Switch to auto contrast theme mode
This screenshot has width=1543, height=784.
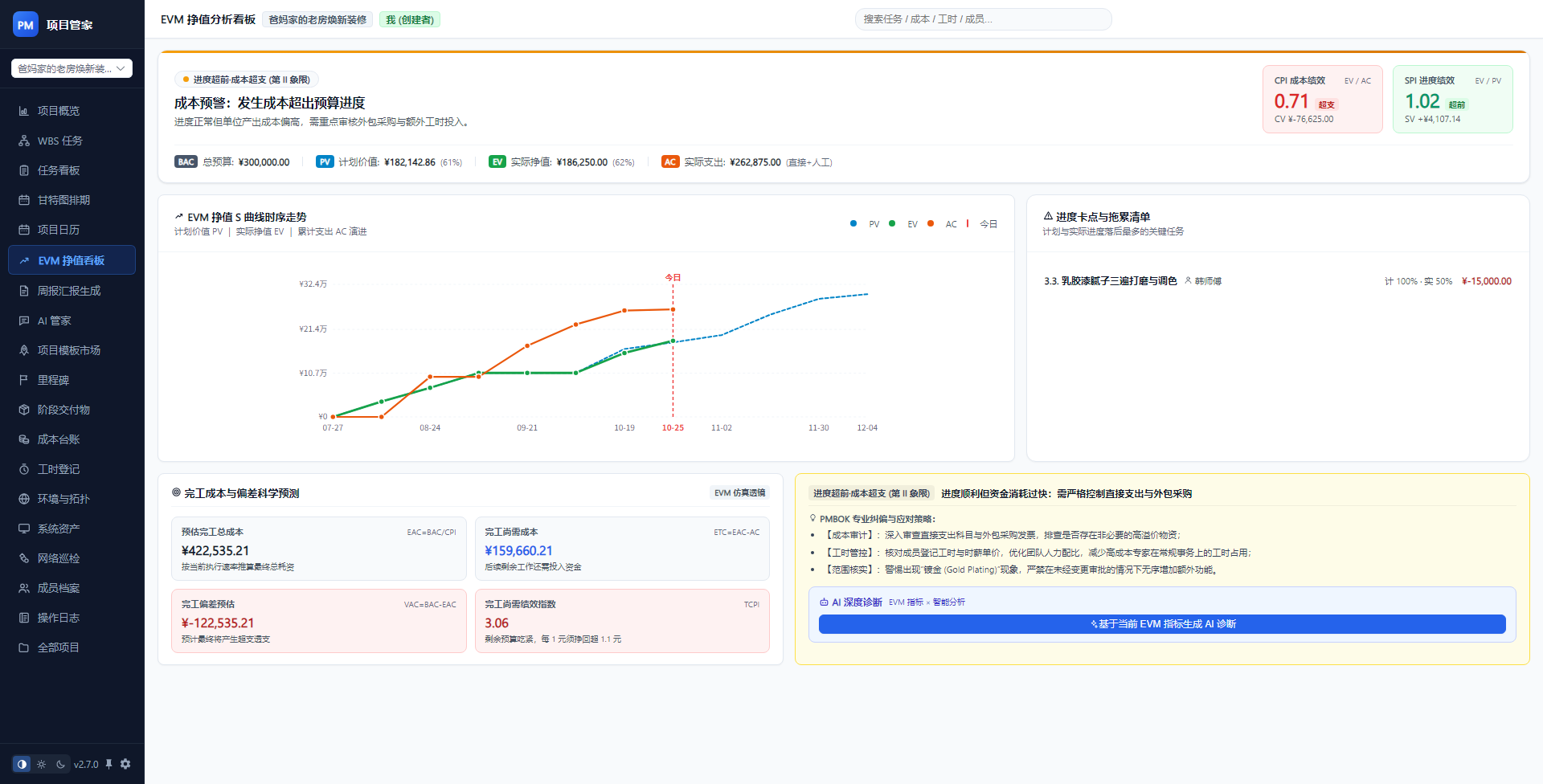(x=22, y=764)
